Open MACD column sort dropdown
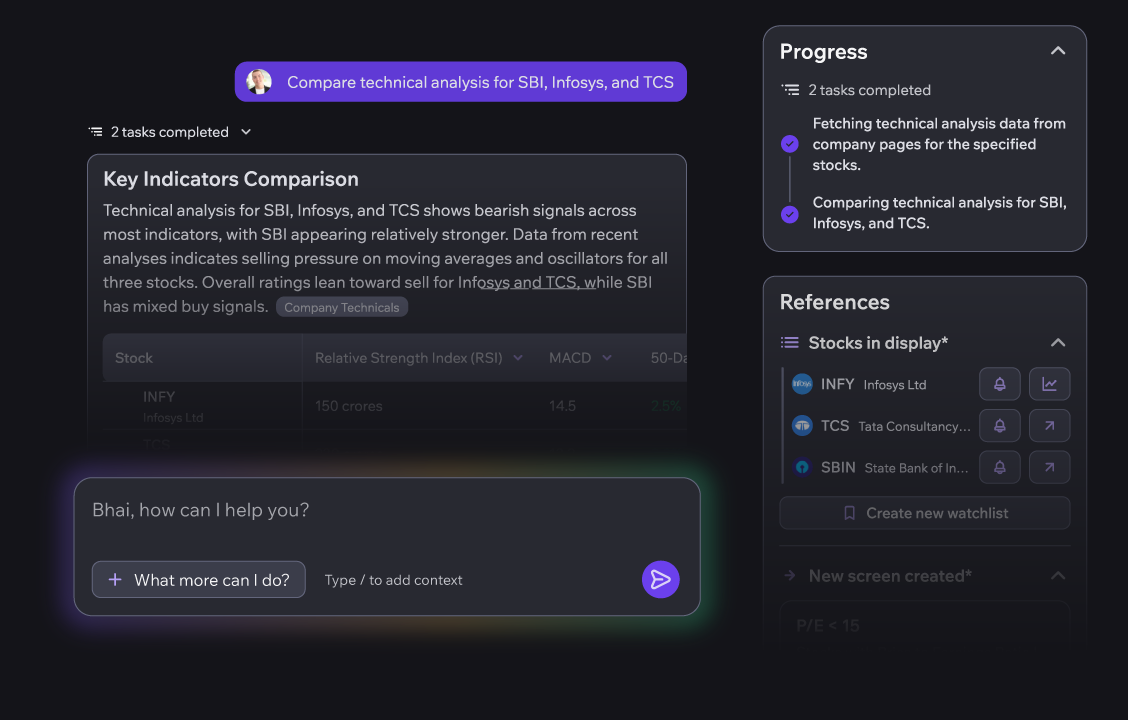1128x720 pixels. pyautogui.click(x=606, y=358)
